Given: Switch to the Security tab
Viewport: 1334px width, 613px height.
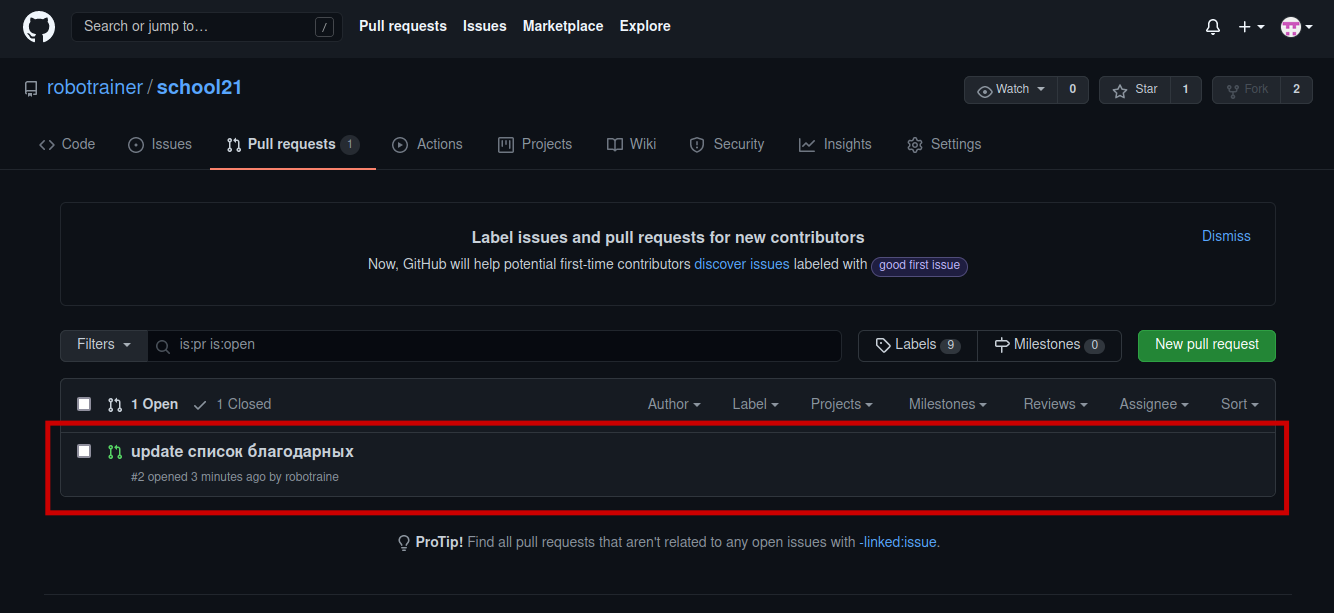Looking at the screenshot, I should [x=727, y=145].
